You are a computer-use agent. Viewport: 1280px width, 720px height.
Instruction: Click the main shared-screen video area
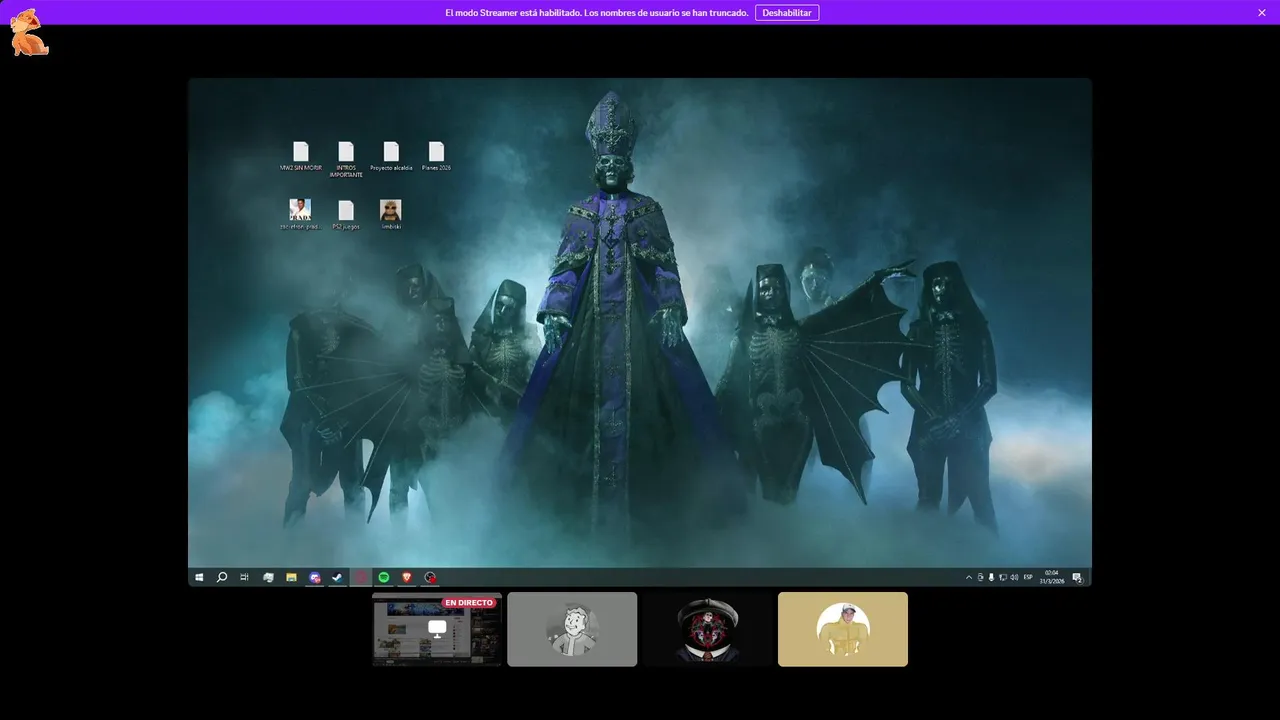click(x=640, y=332)
